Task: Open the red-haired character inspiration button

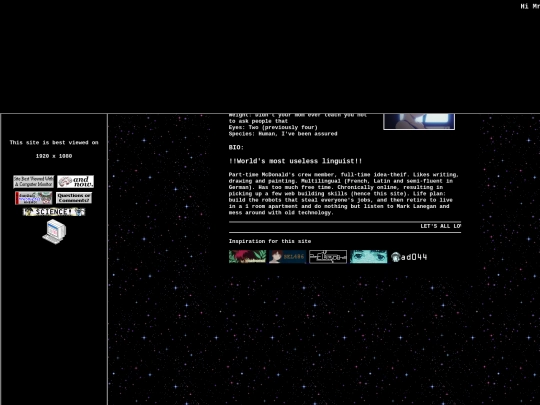Action: (x=247, y=257)
